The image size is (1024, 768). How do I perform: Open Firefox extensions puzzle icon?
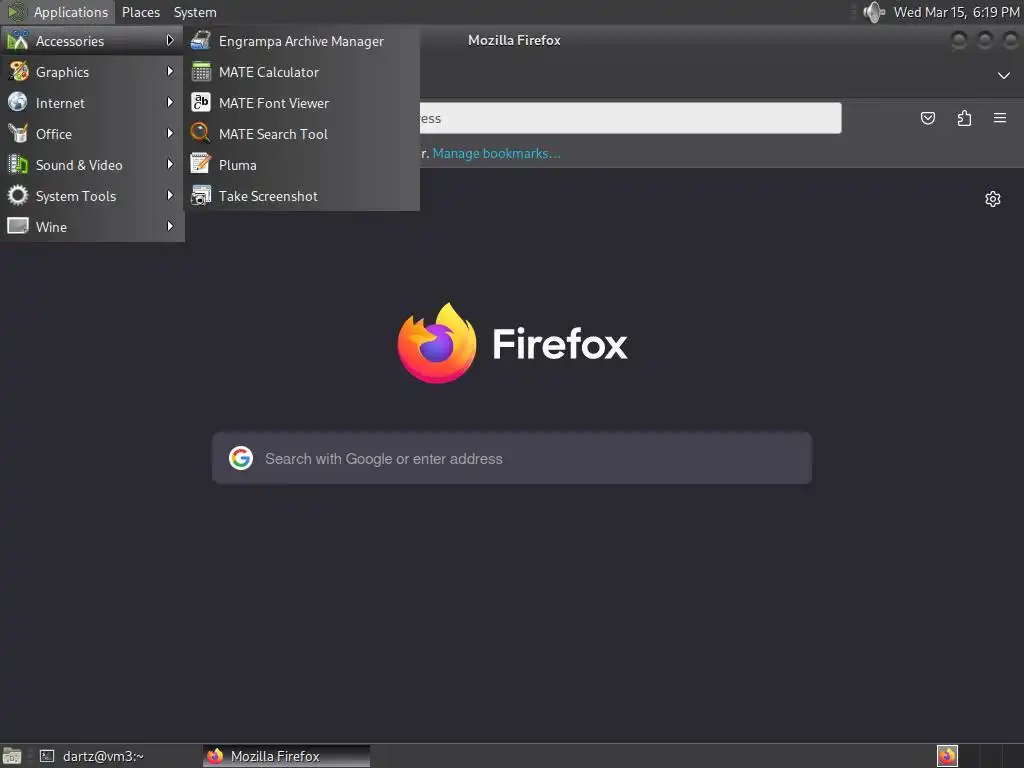[x=964, y=118]
